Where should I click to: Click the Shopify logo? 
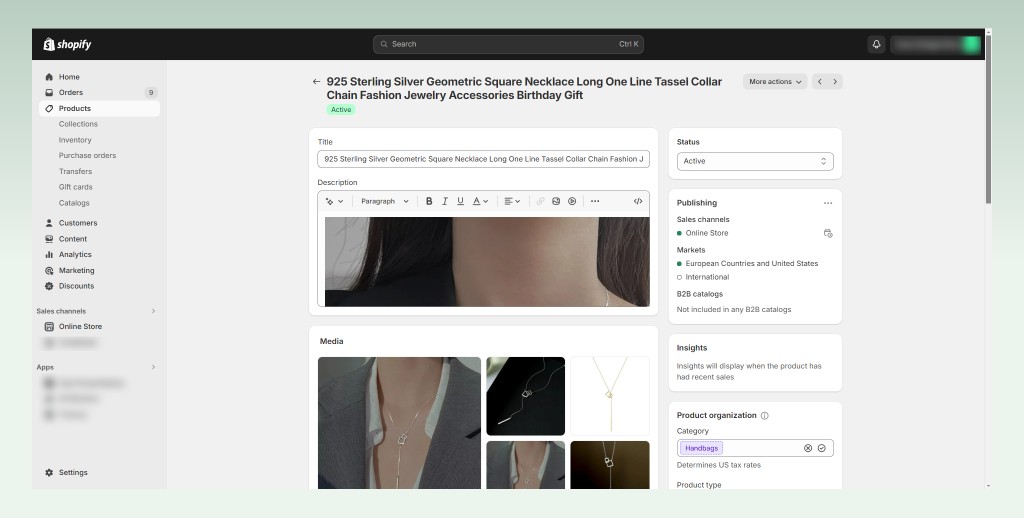[67, 44]
